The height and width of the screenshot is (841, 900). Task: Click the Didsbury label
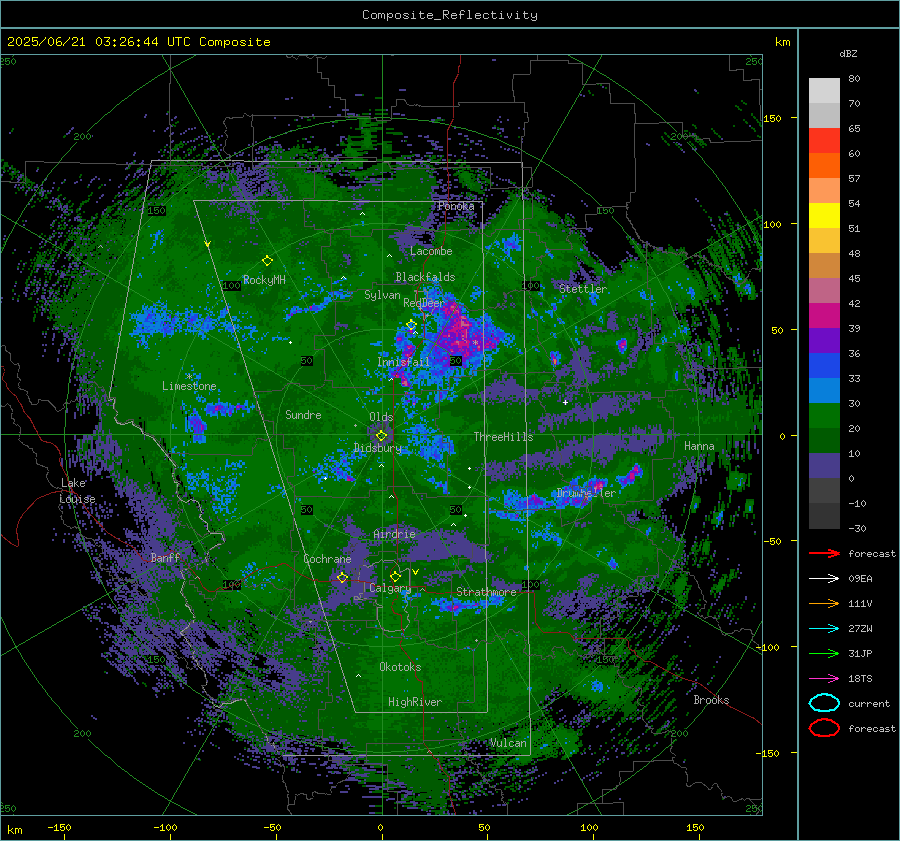click(x=378, y=448)
